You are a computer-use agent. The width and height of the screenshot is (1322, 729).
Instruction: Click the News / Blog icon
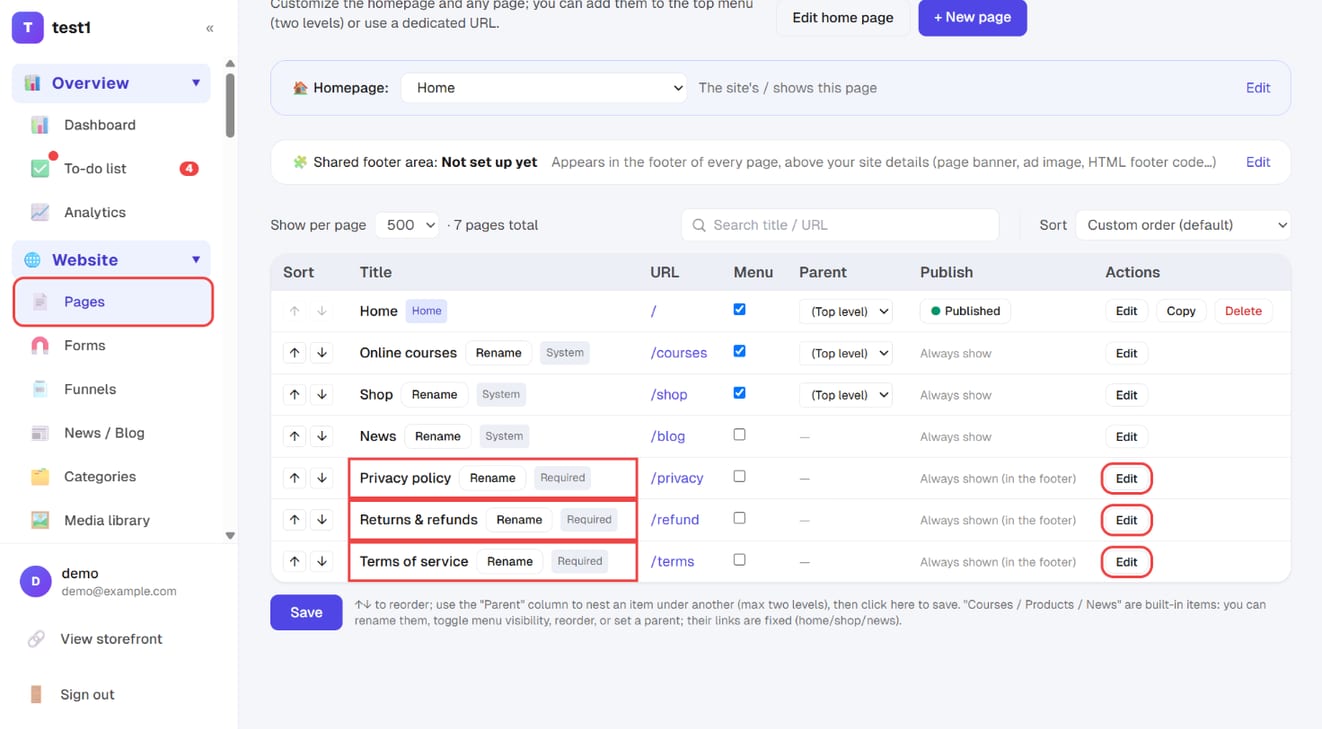[x=40, y=433]
